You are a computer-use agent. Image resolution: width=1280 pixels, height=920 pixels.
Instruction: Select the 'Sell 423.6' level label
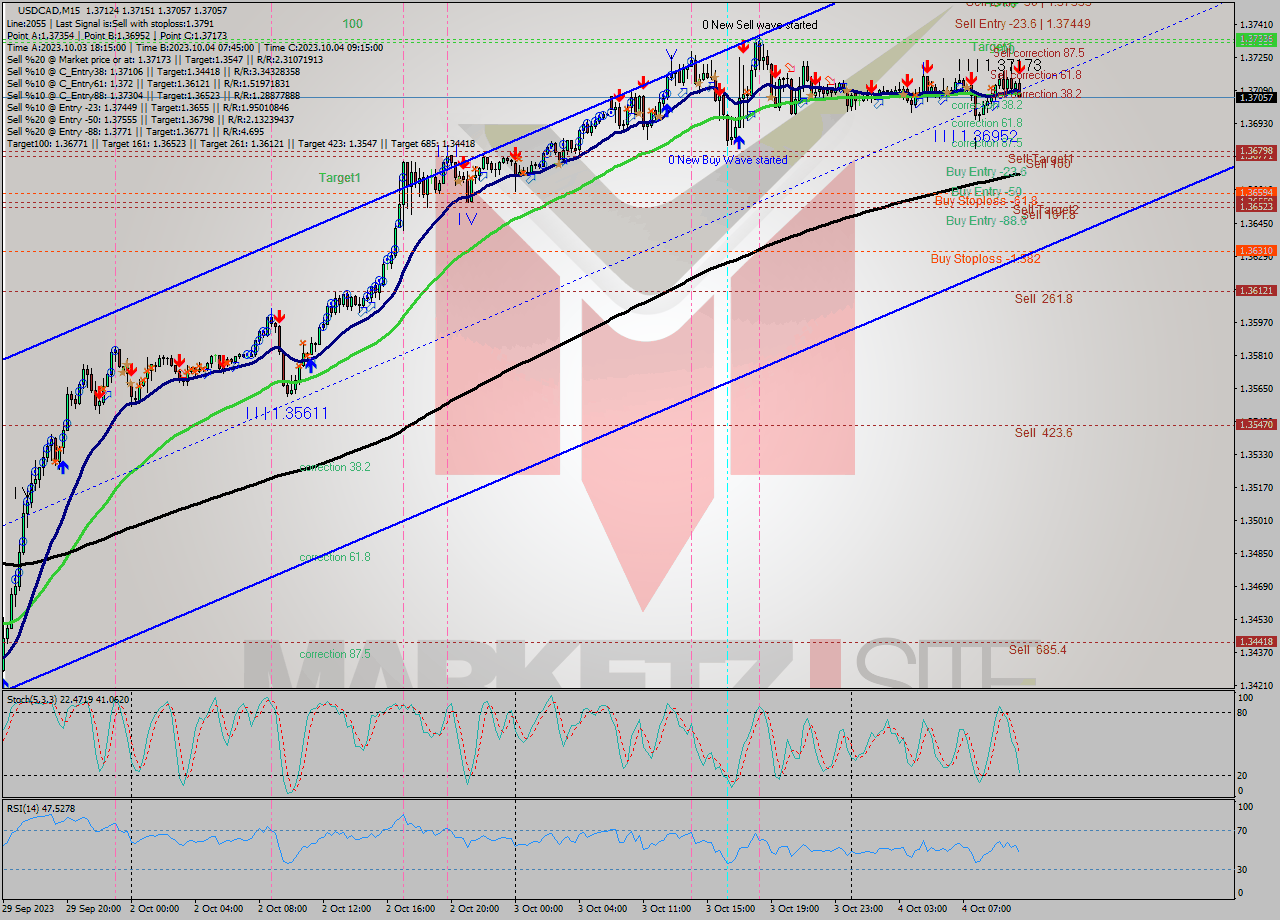[1043, 433]
